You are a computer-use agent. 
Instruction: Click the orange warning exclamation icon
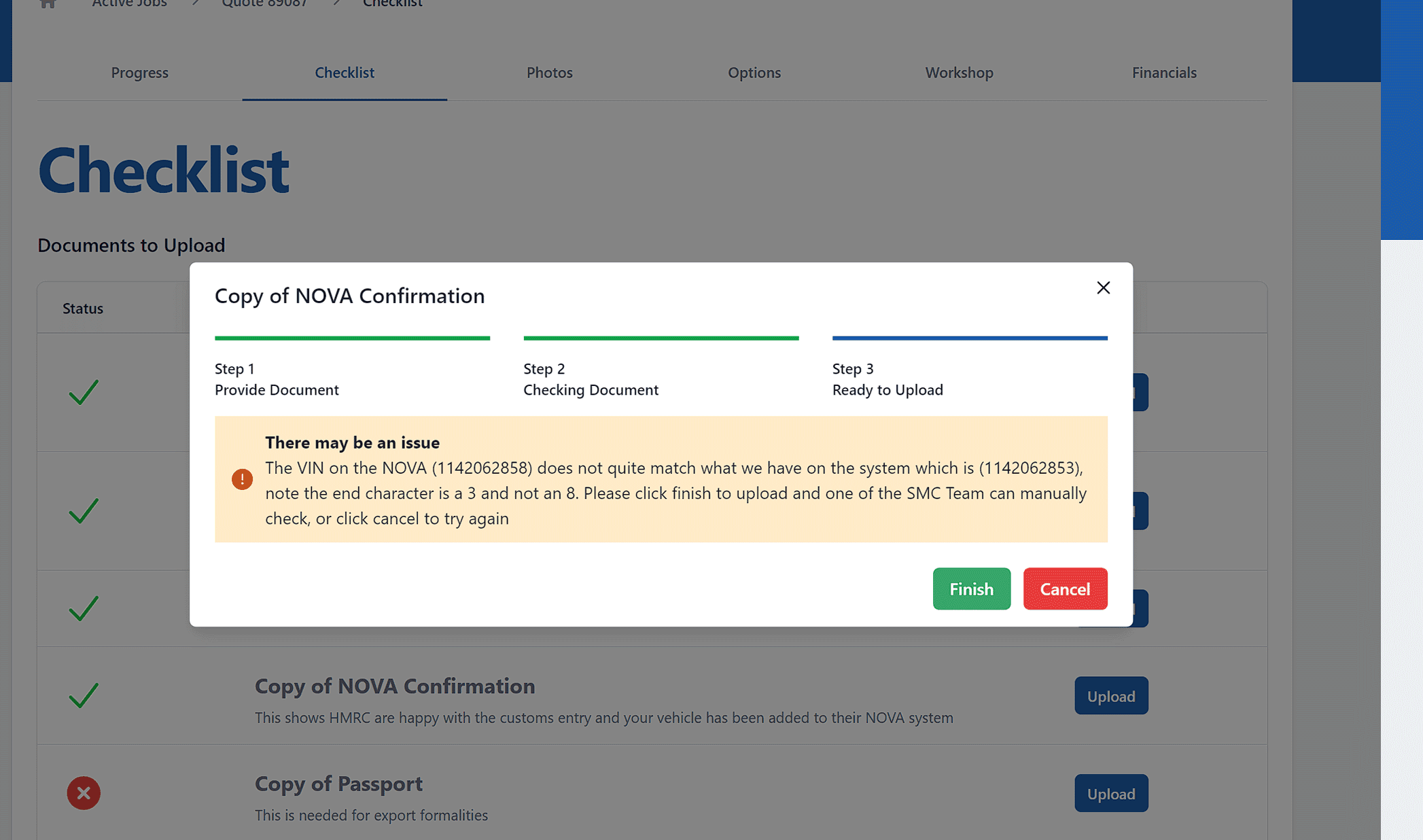pyautogui.click(x=242, y=479)
